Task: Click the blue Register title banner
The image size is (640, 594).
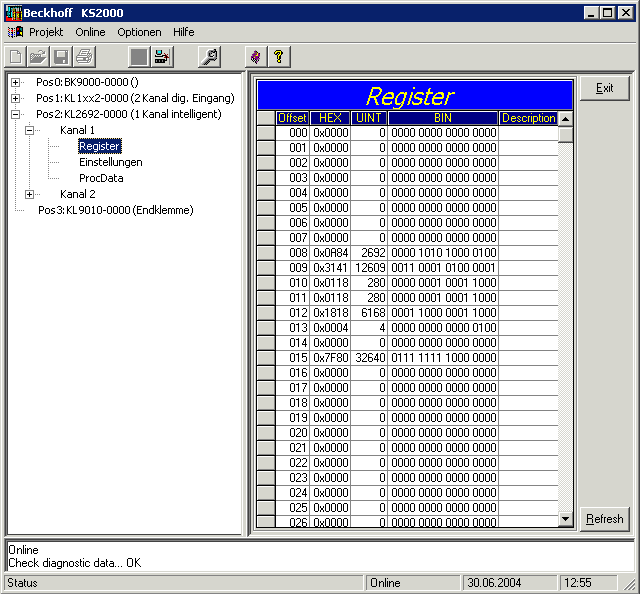Action: (x=415, y=96)
